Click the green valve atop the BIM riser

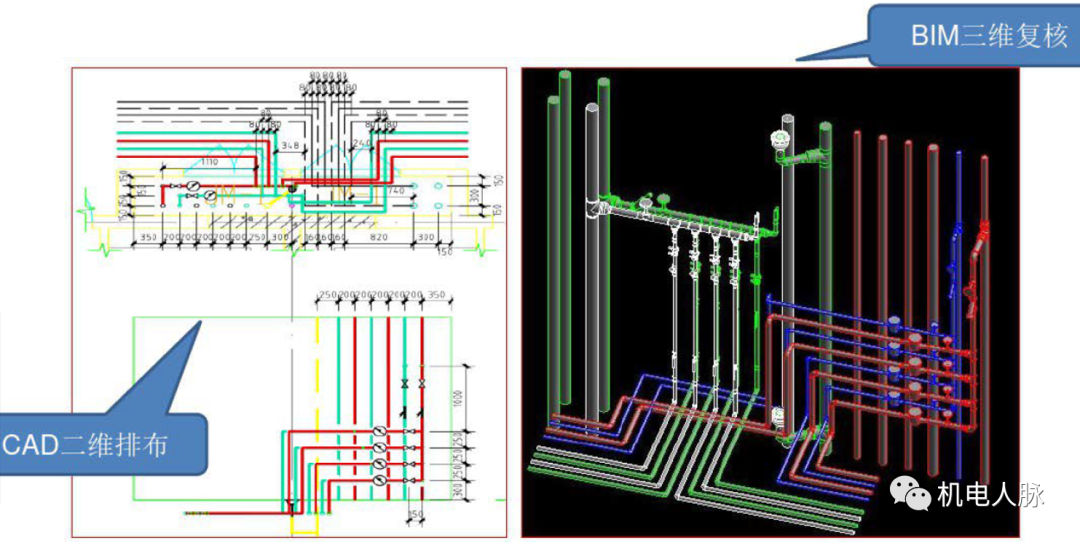coord(782,140)
